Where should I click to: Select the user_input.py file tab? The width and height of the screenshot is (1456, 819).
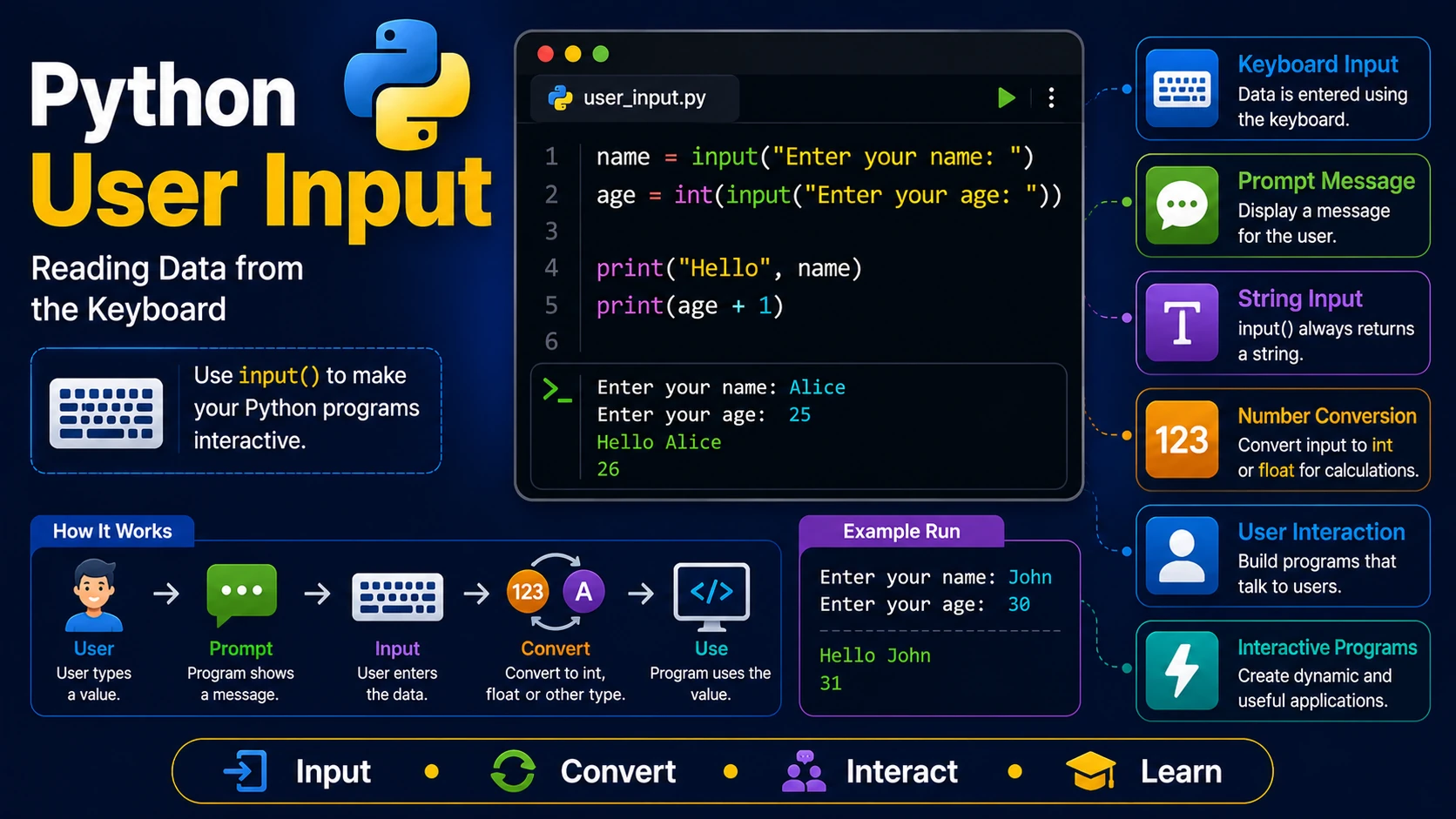click(635, 97)
